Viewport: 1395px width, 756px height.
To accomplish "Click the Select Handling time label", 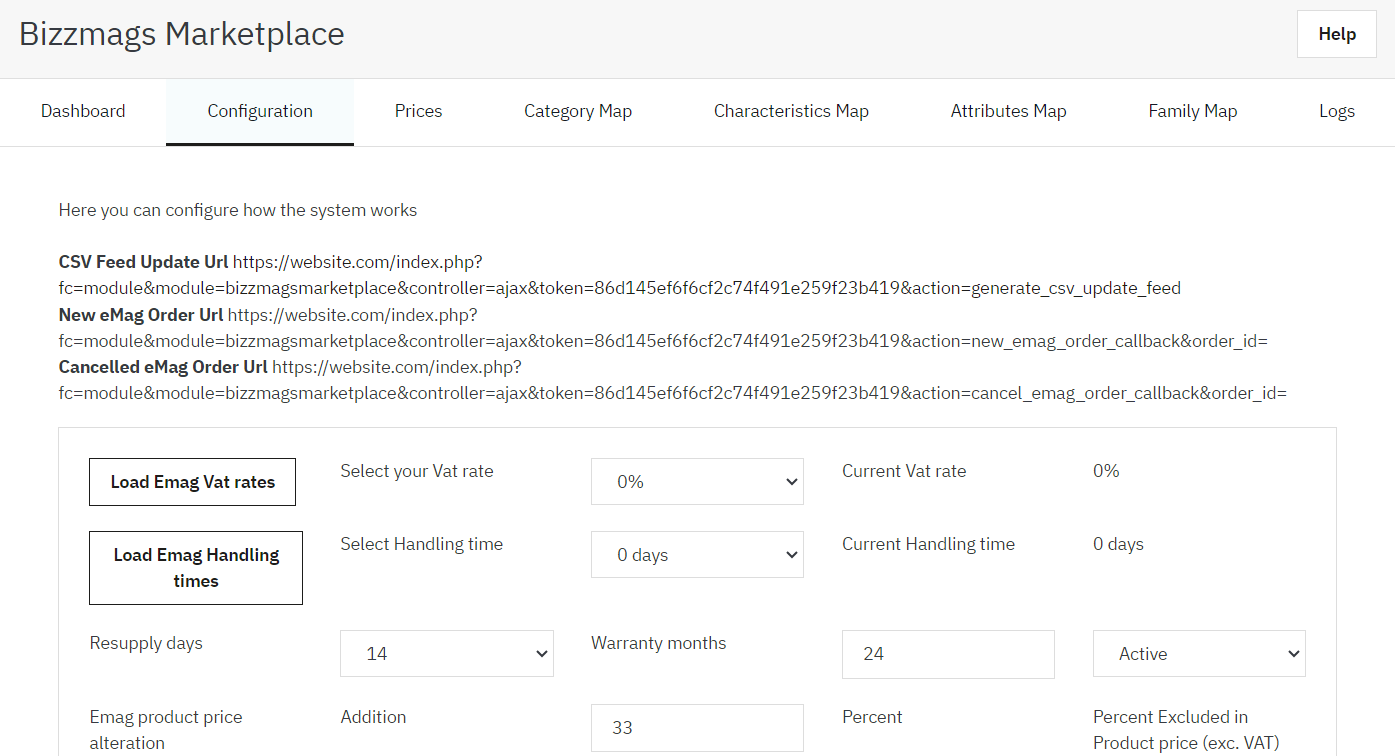I will [421, 544].
